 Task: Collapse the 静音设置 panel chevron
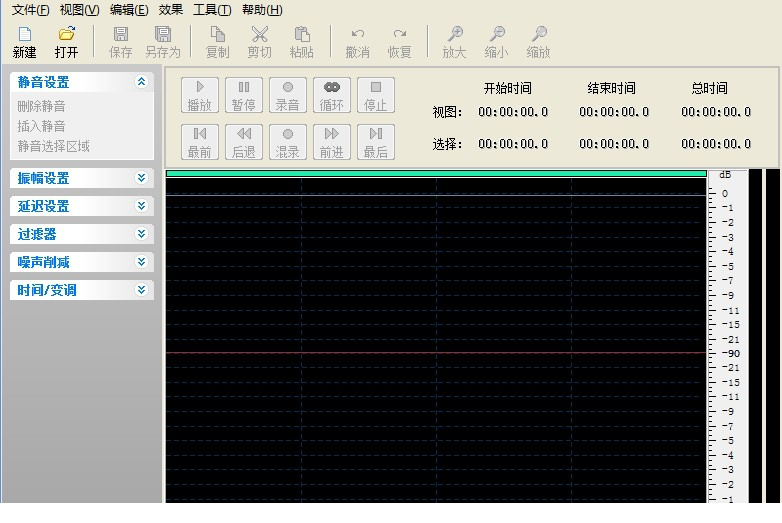point(142,82)
